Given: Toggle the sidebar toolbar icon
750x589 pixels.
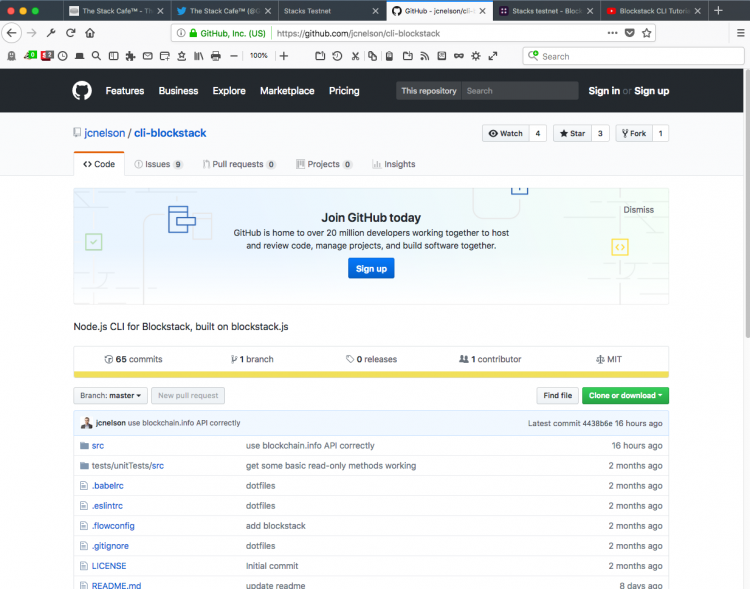Looking at the screenshot, I should (x=113, y=56).
